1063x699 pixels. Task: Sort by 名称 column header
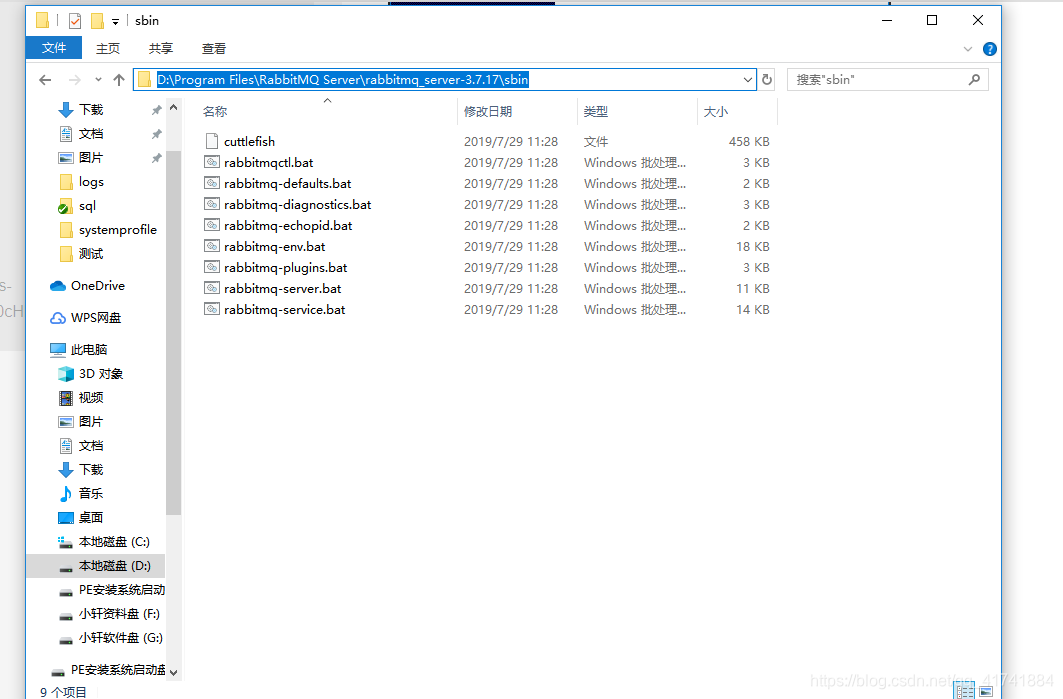click(215, 112)
